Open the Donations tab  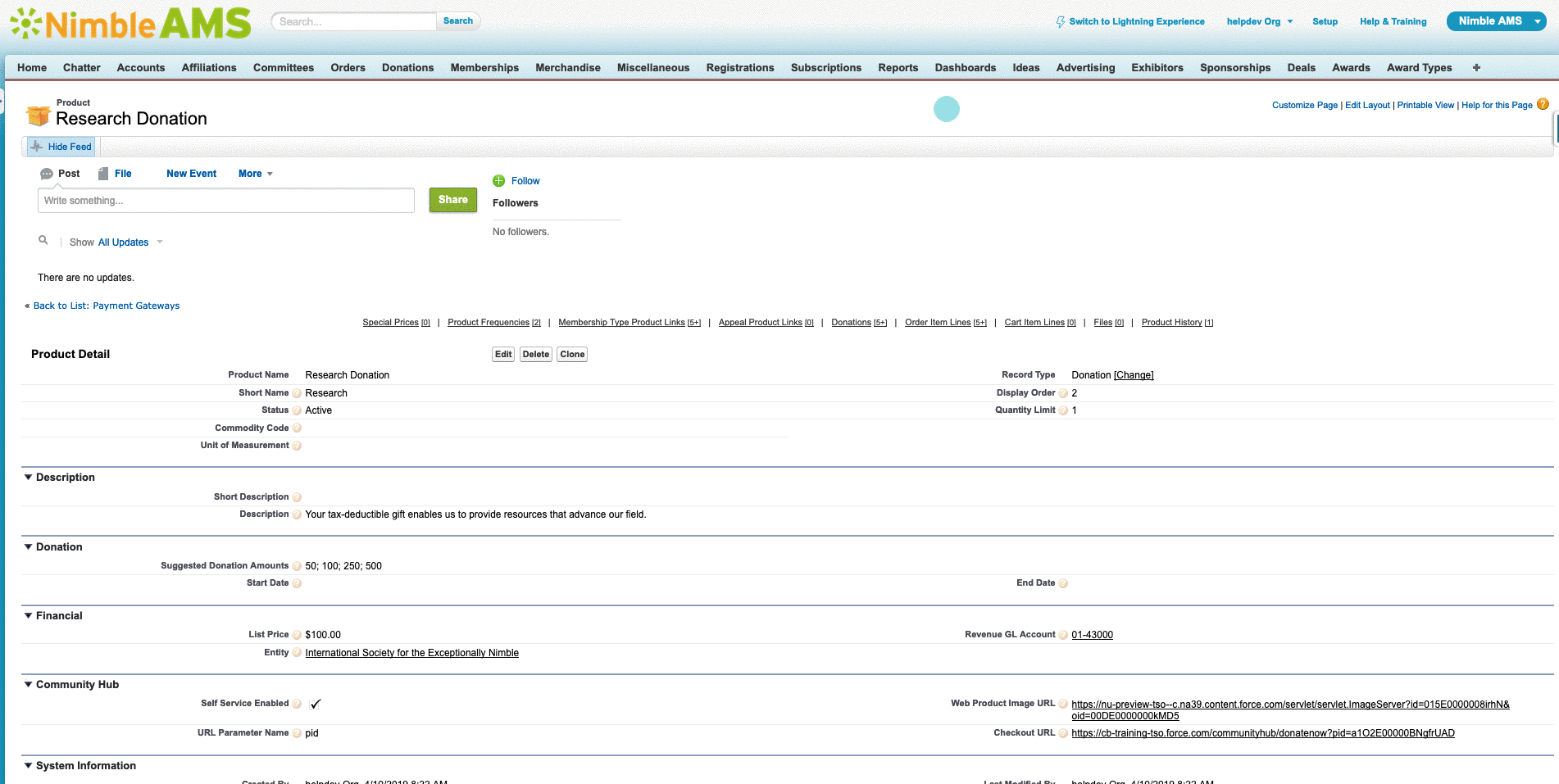coord(407,68)
